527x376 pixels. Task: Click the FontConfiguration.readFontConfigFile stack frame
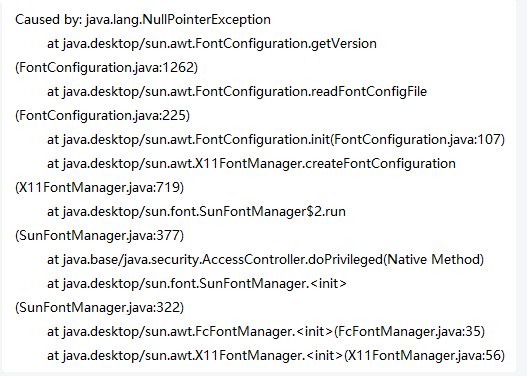(237, 92)
